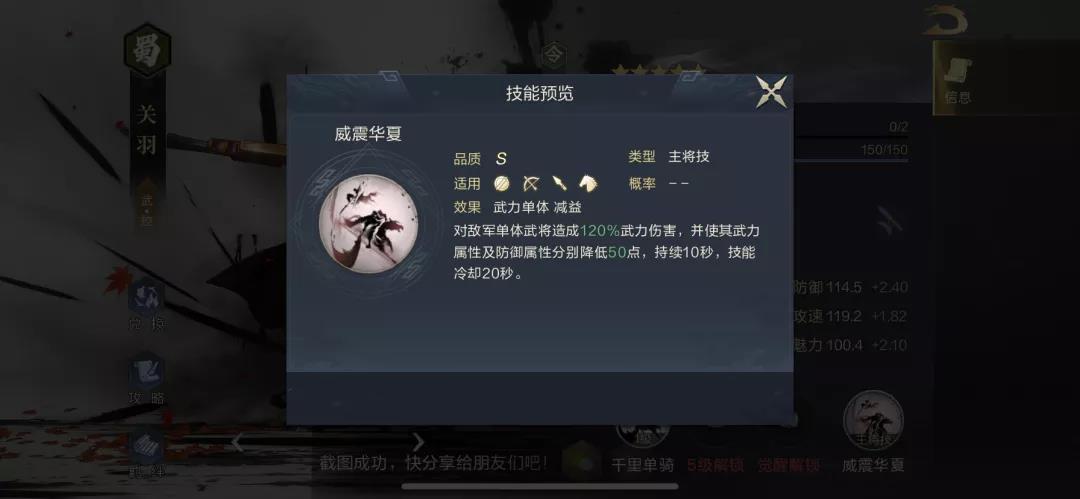
Task: Tap the 蜀 faction hexagon badge
Action: pyautogui.click(x=147, y=50)
